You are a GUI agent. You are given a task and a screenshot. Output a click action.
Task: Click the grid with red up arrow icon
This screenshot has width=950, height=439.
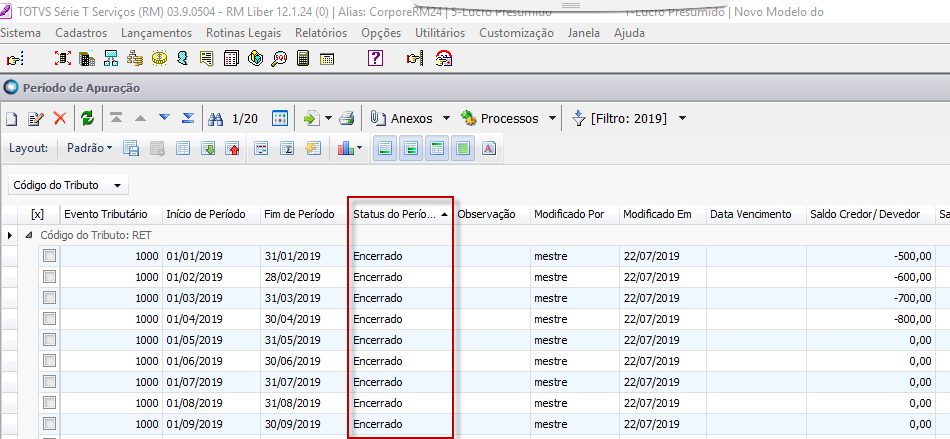pyautogui.click(x=232, y=148)
